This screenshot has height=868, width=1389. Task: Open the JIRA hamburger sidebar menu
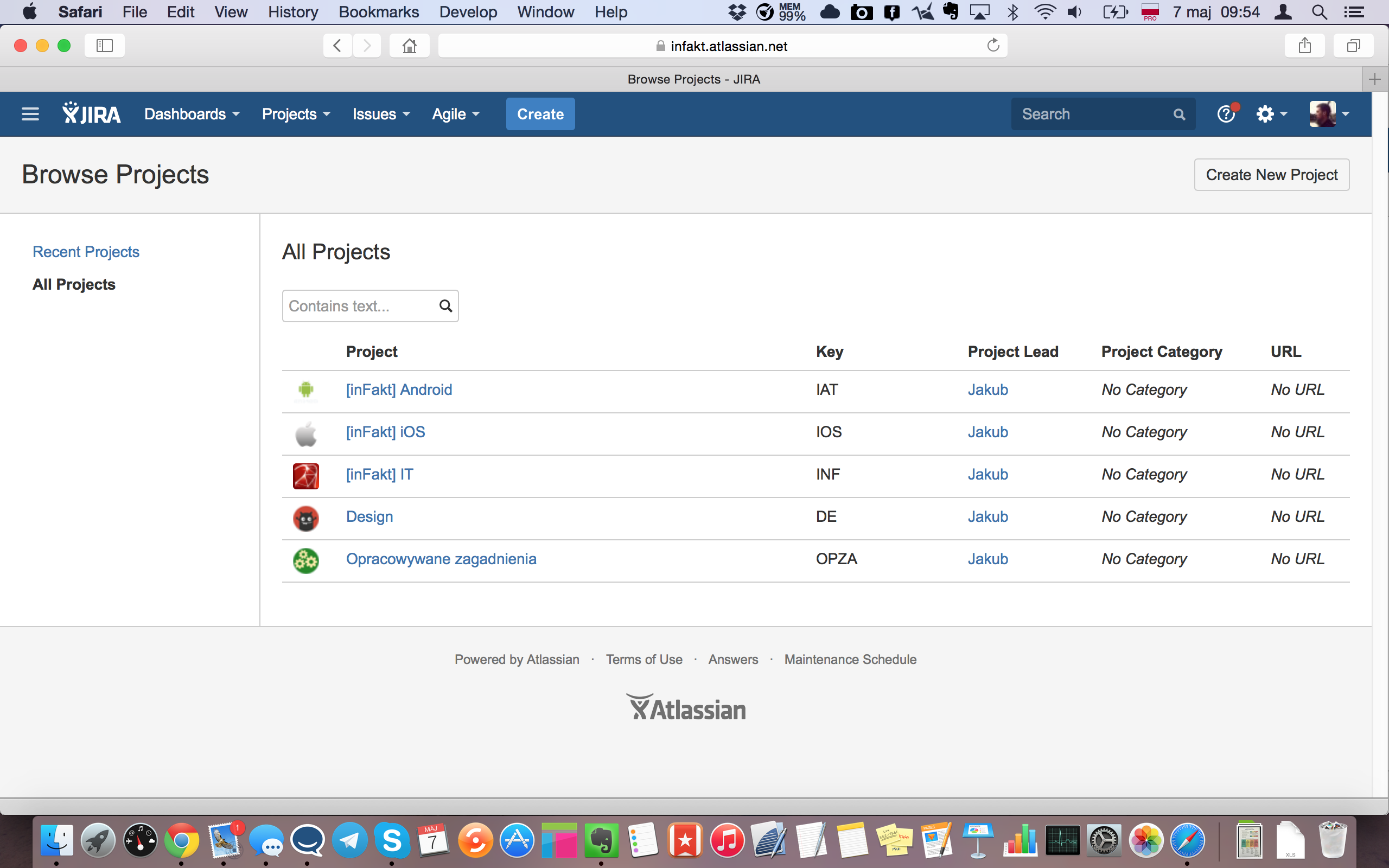pyautogui.click(x=30, y=114)
